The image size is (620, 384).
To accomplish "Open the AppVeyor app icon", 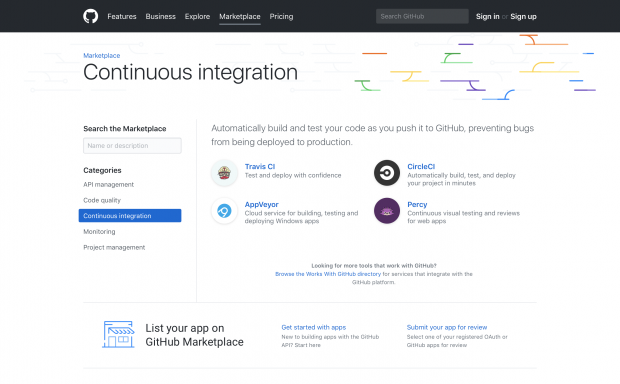I will [x=224, y=211].
